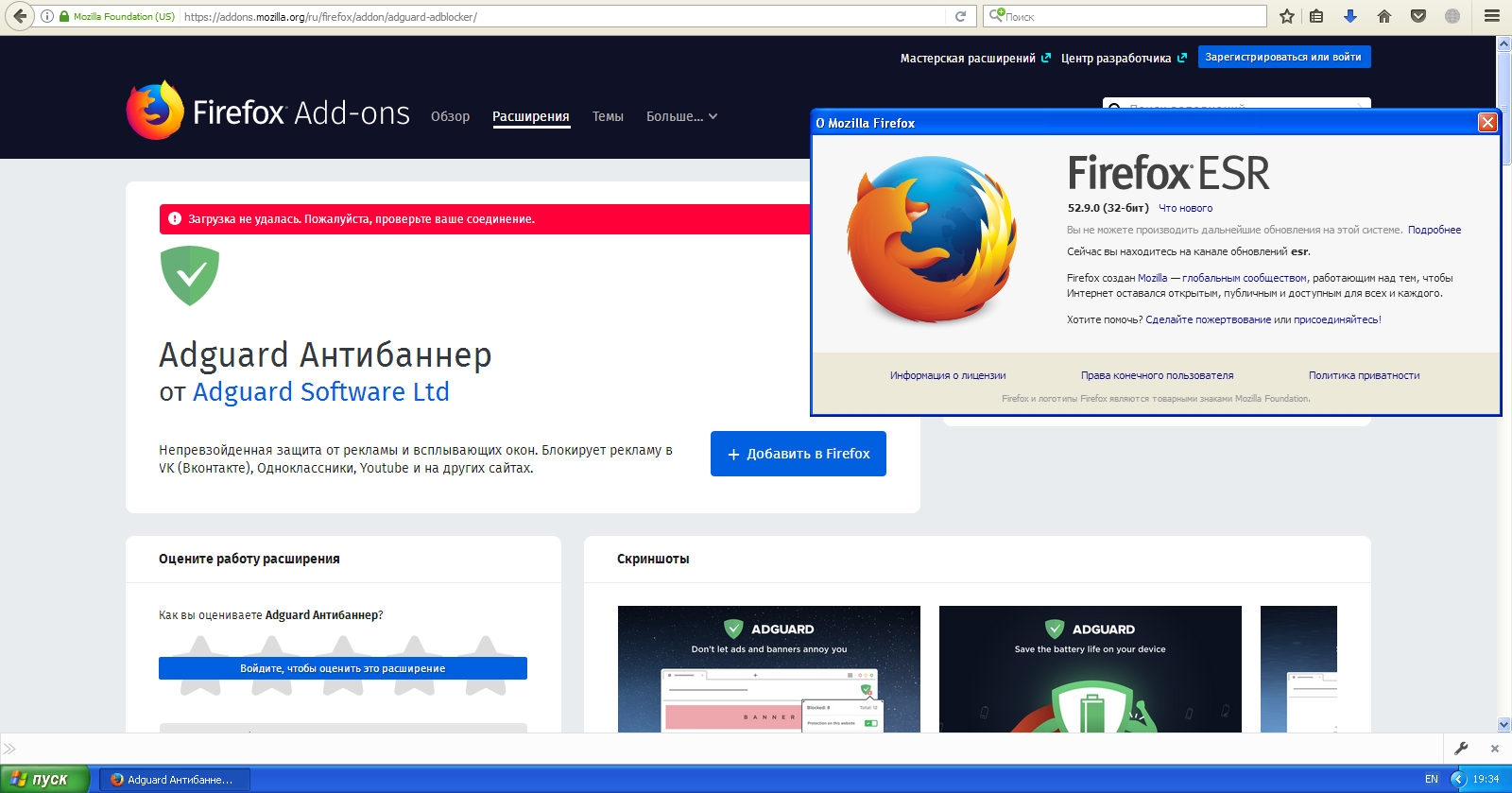Image resolution: width=1512 pixels, height=793 pixels.
Task: Open the Обзор navigation item
Action: pos(450,116)
